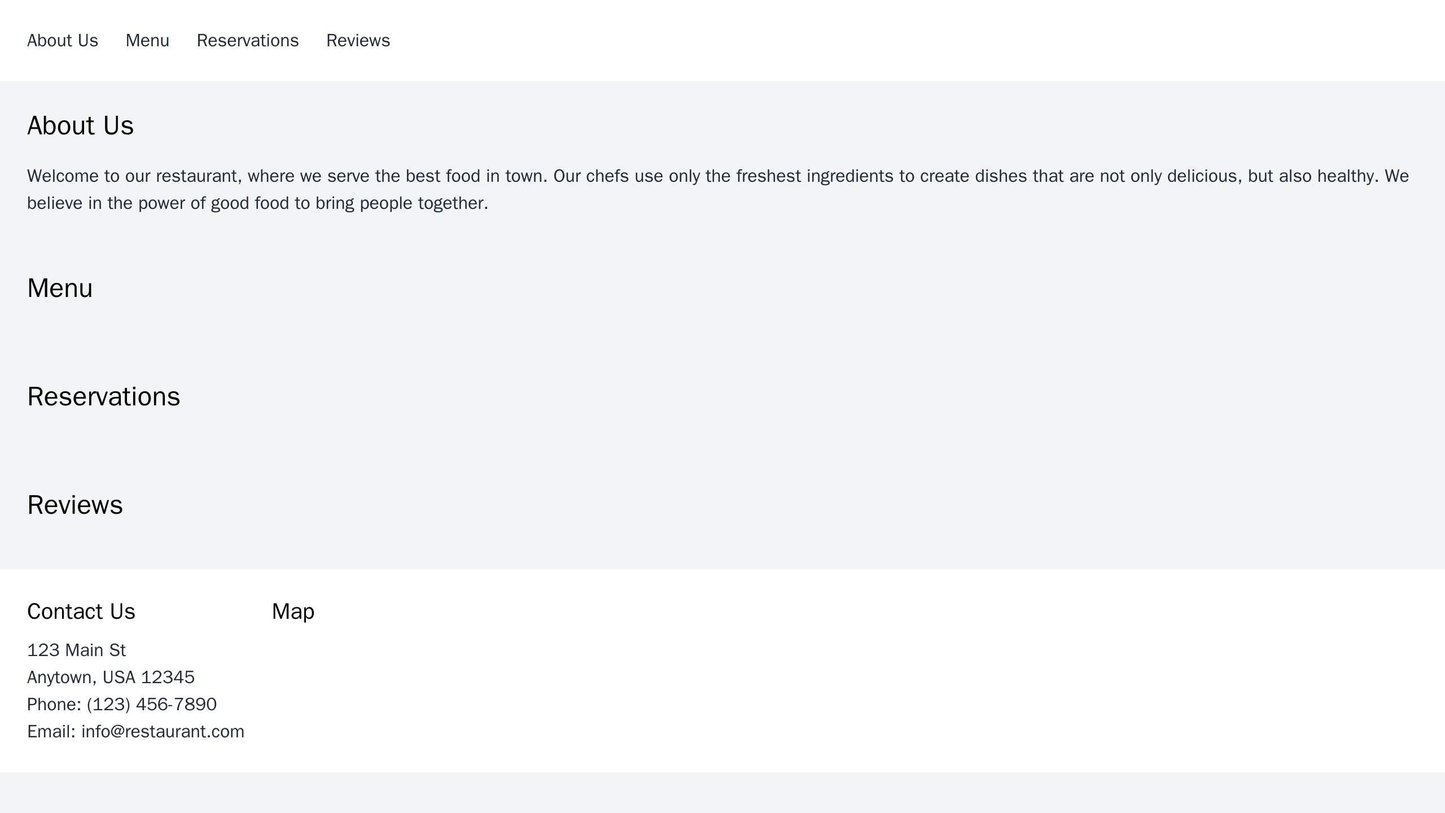1445x813 pixels.
Task: Click the Reviews section heading
Action: [x=75, y=505]
